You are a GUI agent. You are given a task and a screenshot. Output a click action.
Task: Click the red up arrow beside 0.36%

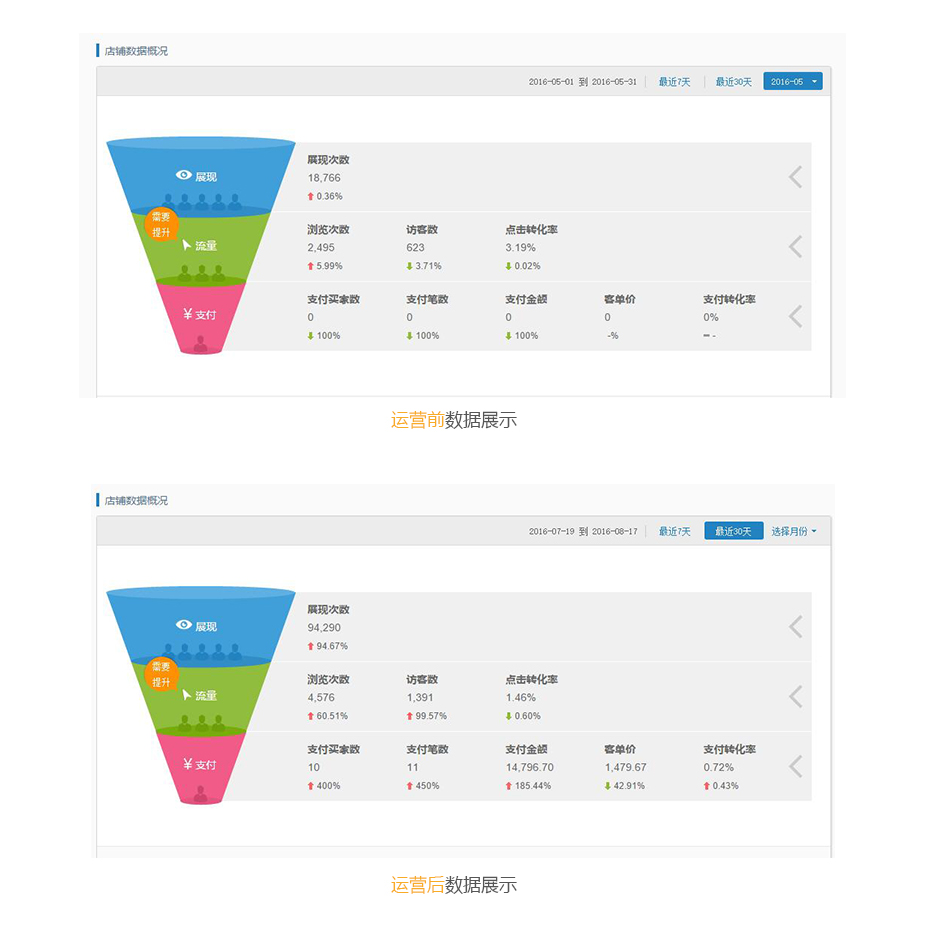(310, 196)
